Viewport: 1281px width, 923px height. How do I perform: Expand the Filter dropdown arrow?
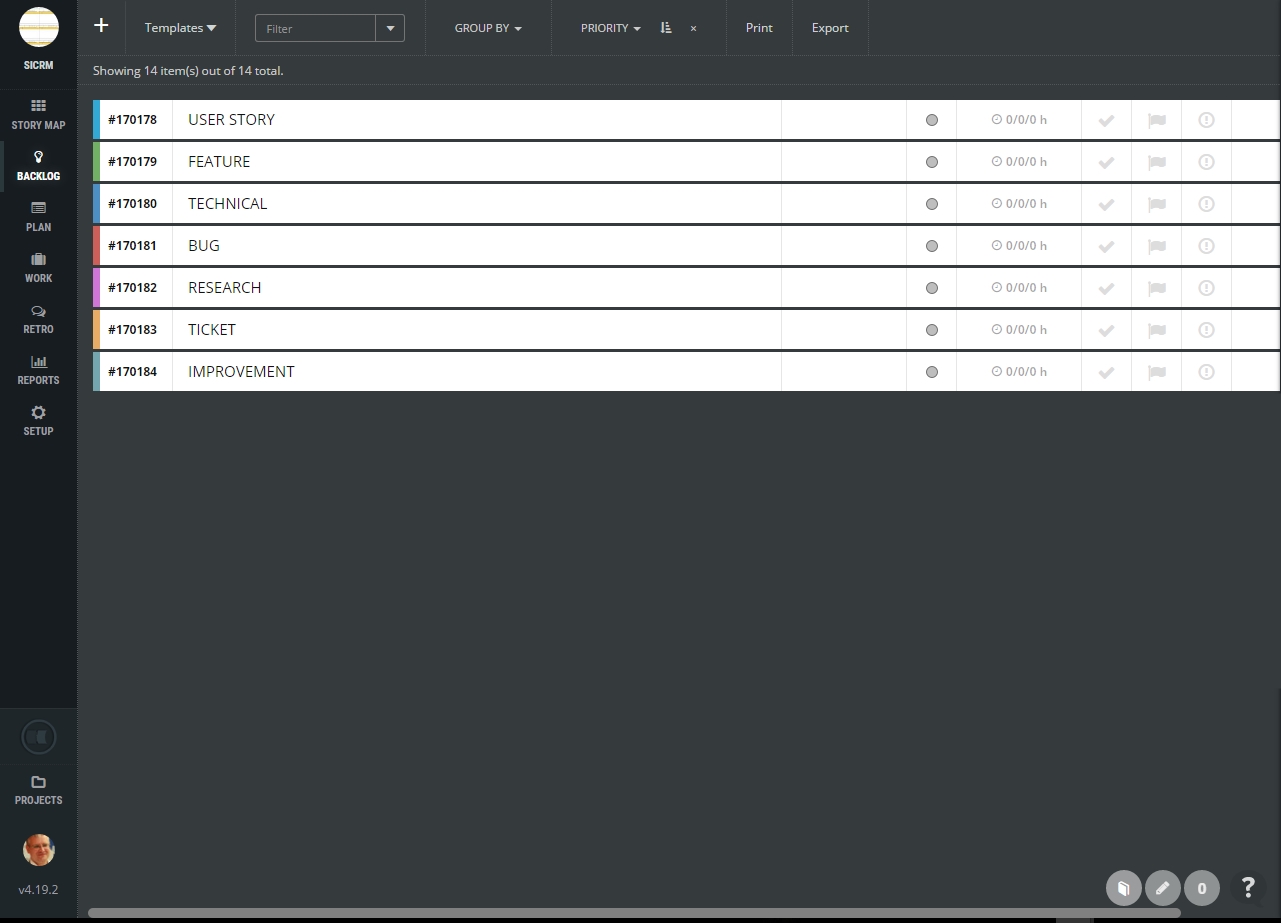tap(390, 28)
